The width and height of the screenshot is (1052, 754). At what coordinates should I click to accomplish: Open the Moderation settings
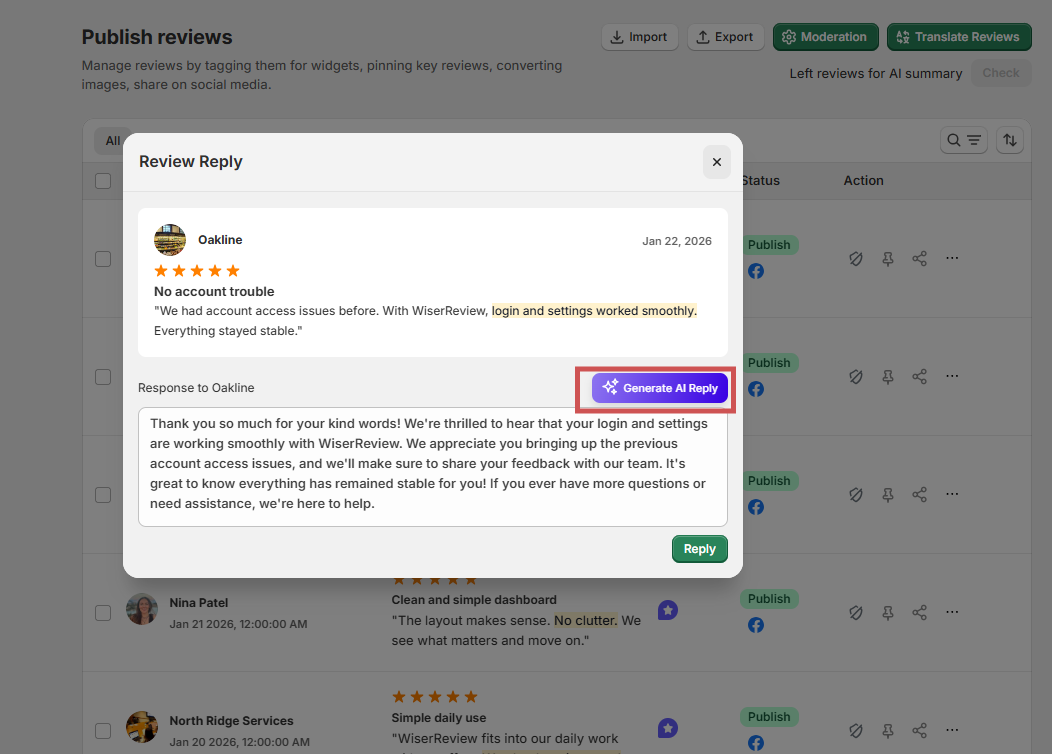(x=826, y=36)
